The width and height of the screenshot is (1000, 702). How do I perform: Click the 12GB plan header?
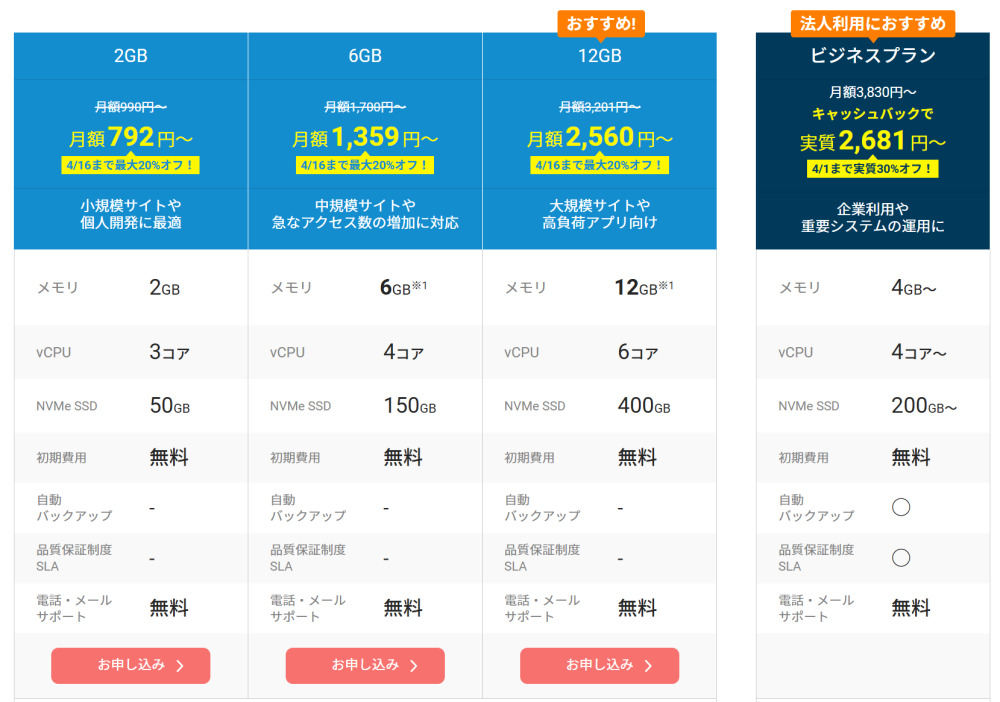[x=598, y=56]
